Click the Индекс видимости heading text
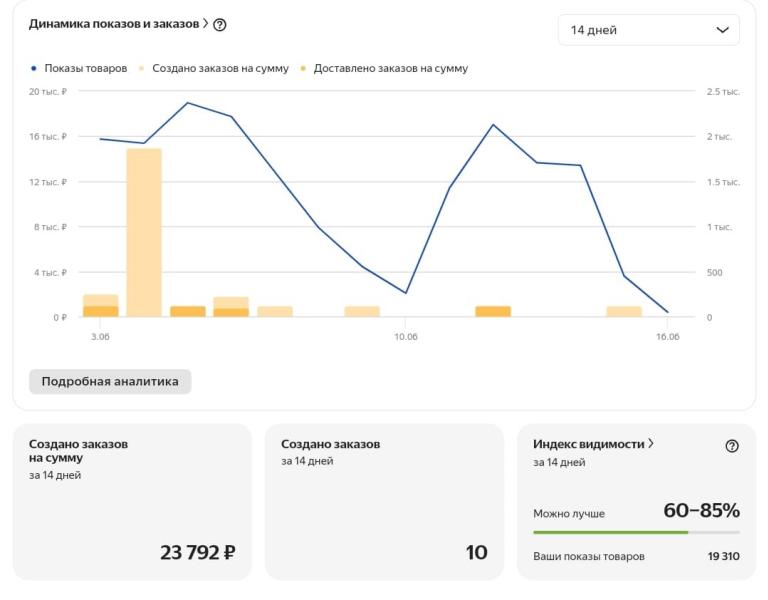 (x=588, y=444)
